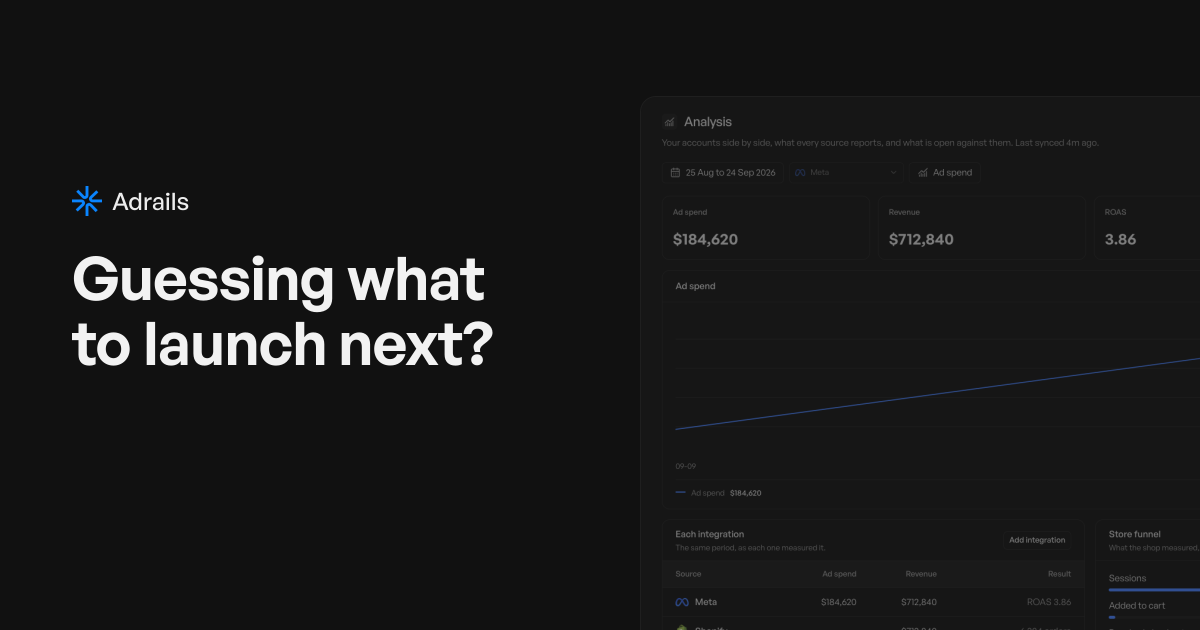Open the 25 Aug to 24 Sep 2026 date picker
This screenshot has width=1200, height=630.
[x=722, y=172]
